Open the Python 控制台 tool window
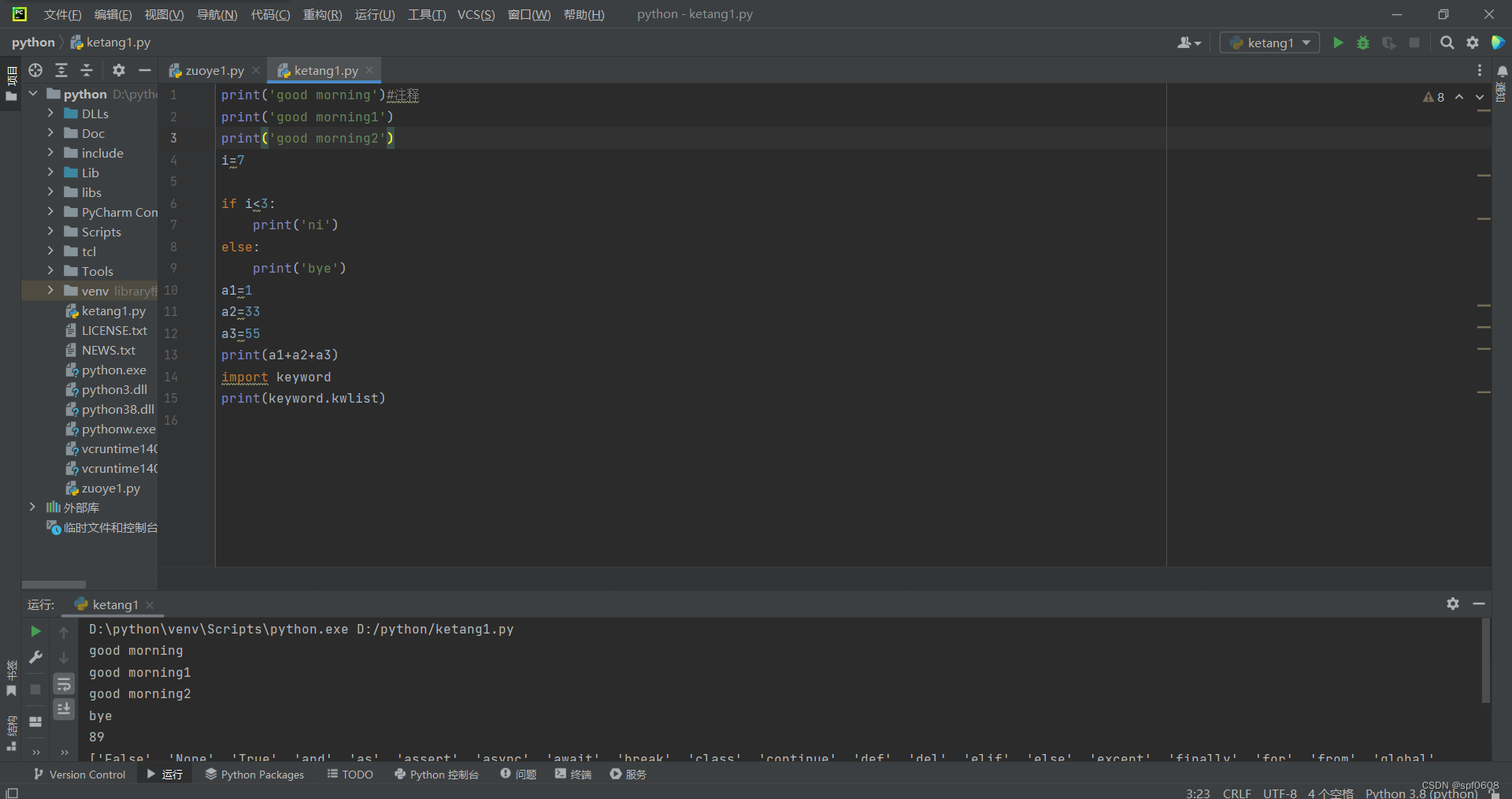This screenshot has width=1512, height=799. click(x=436, y=775)
